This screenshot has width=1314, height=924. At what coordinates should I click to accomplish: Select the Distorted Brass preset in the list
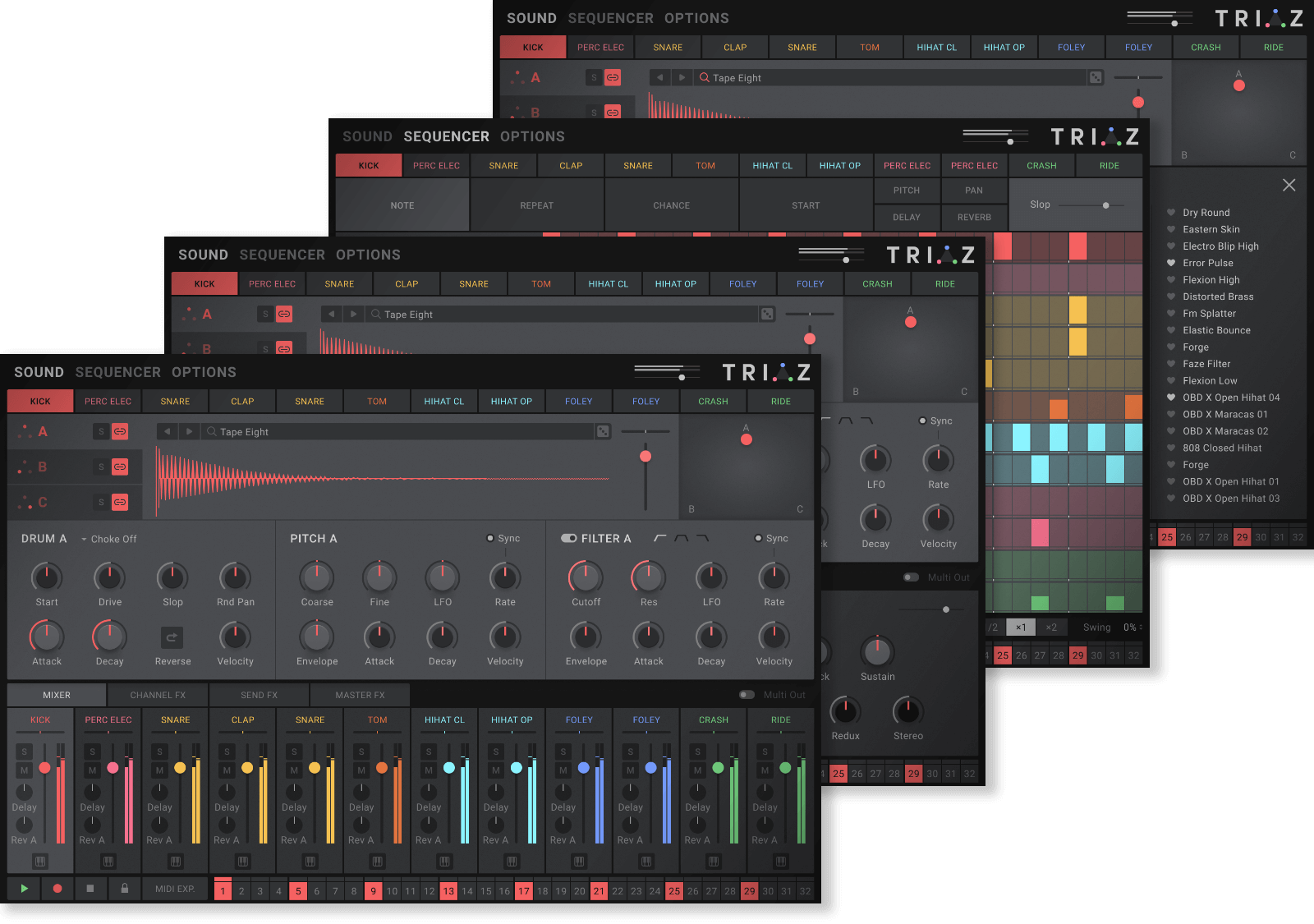pyautogui.click(x=1218, y=297)
